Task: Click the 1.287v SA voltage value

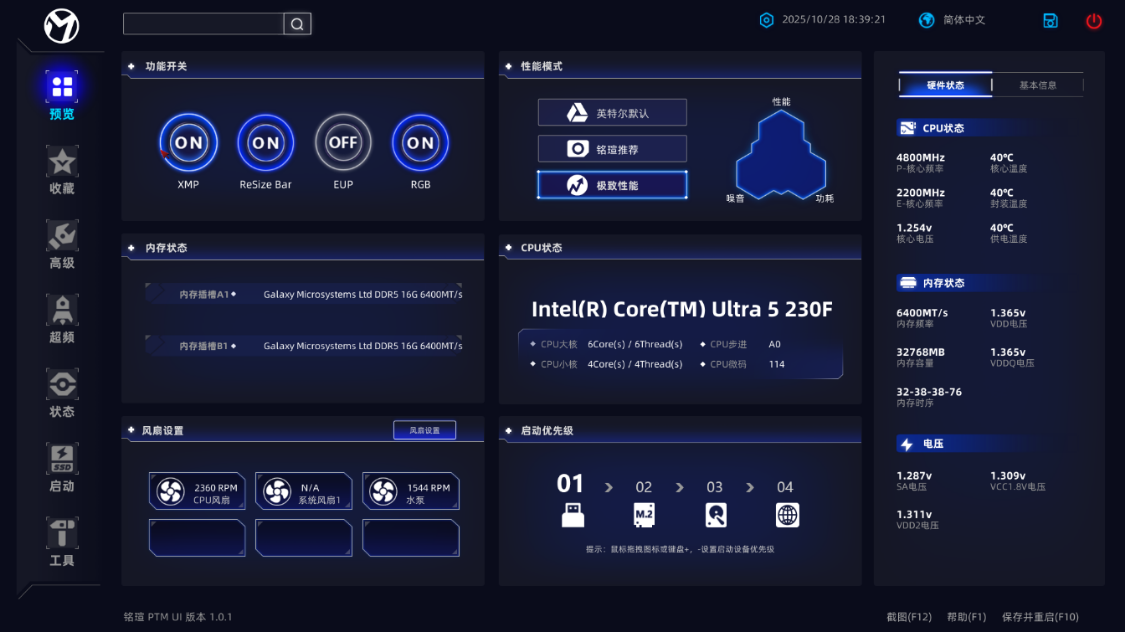Action: [x=914, y=476]
